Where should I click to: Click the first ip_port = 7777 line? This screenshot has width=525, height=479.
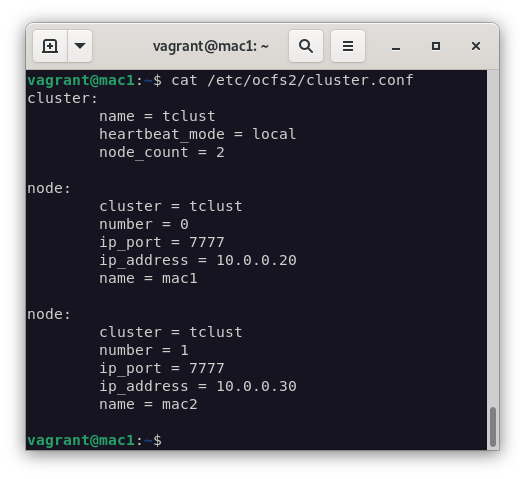[x=162, y=243]
